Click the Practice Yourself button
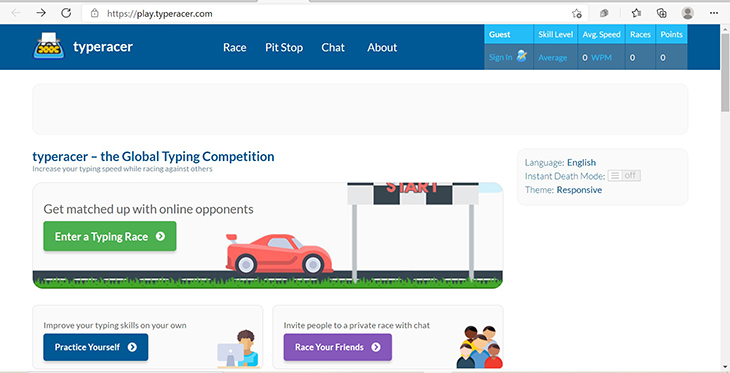The height and width of the screenshot is (373, 730). point(96,347)
